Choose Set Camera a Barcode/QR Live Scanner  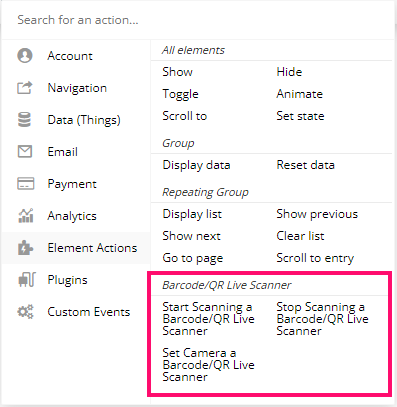click(208, 365)
